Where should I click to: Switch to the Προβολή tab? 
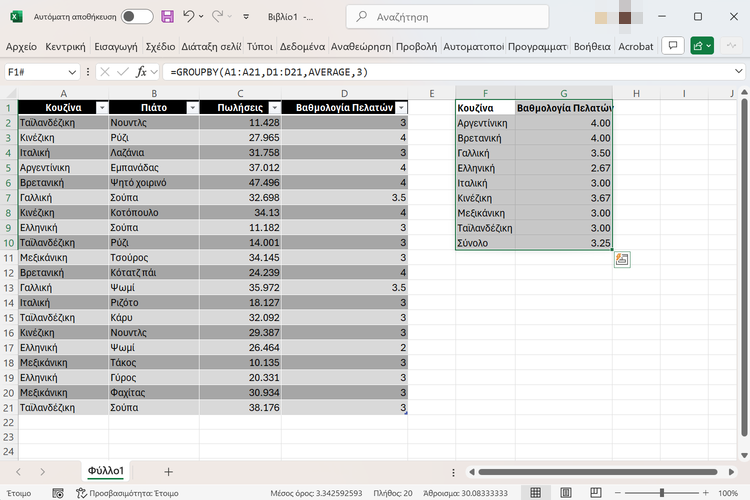[416, 46]
